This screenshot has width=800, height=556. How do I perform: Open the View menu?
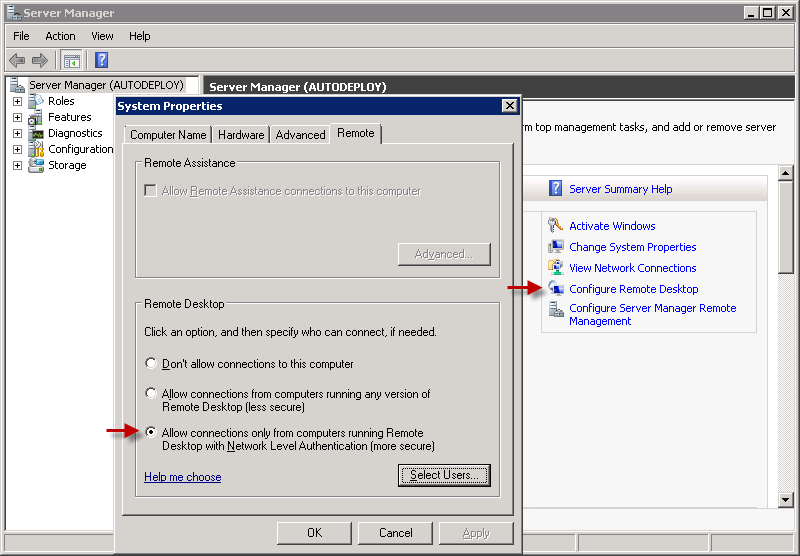pyautogui.click(x=102, y=36)
